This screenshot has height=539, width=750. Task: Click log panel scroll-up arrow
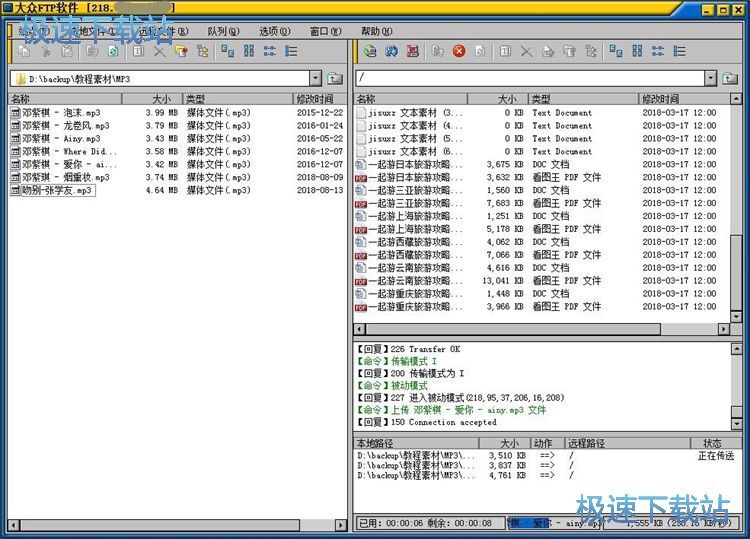click(736, 349)
